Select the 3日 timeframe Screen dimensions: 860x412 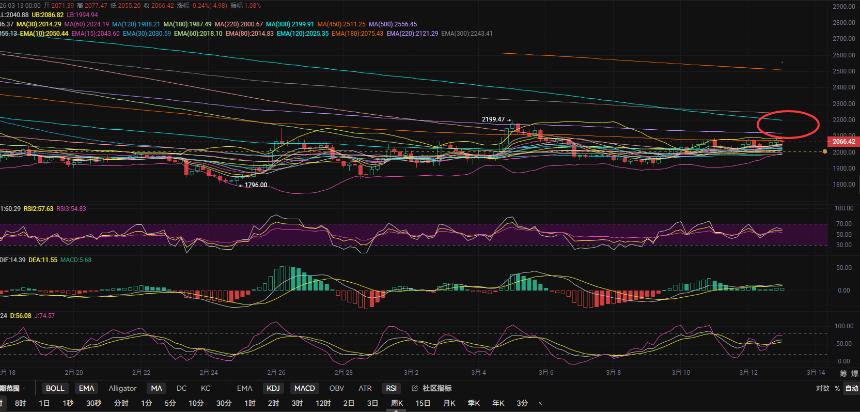tap(372, 403)
